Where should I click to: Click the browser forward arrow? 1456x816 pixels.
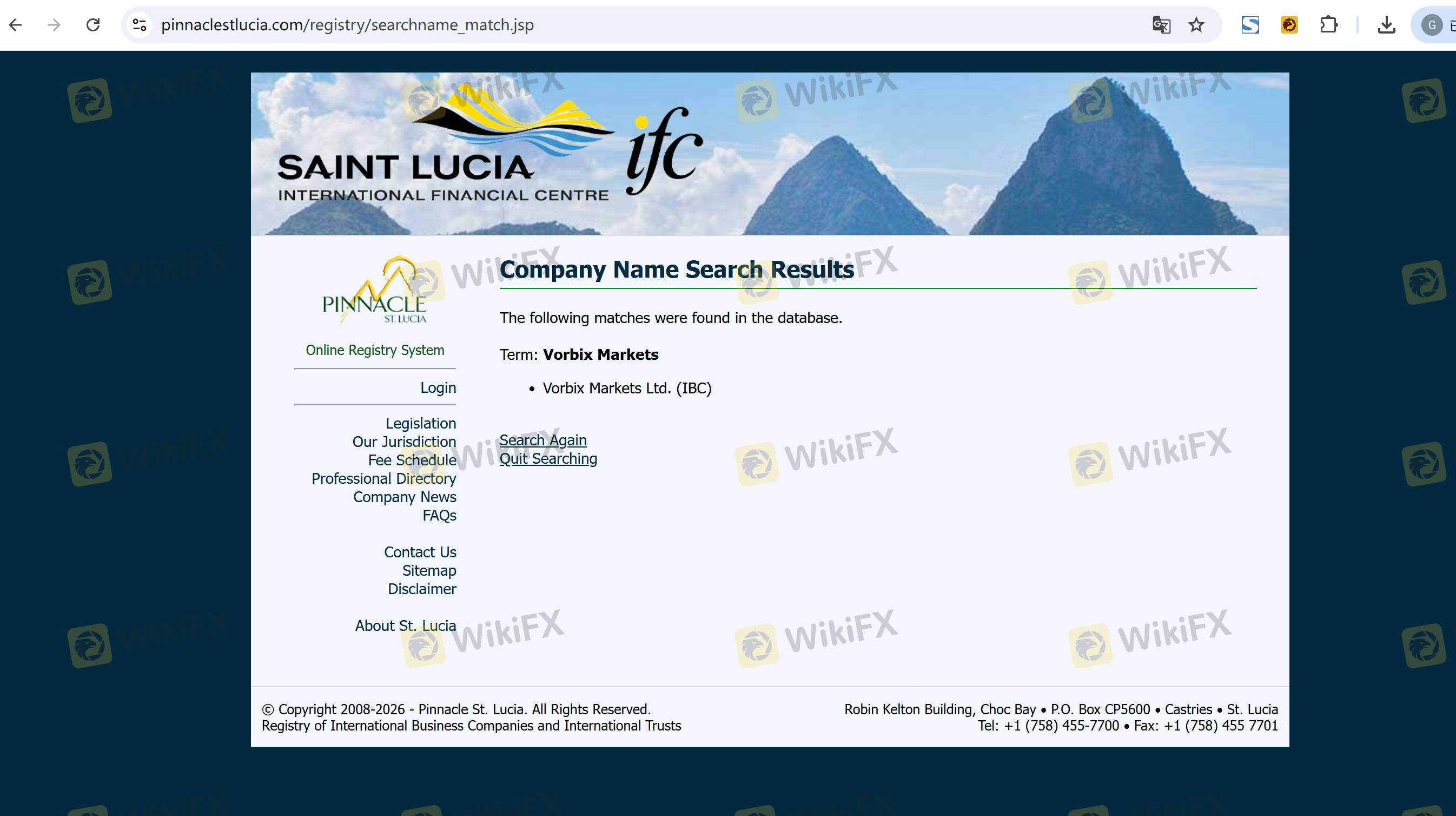54,25
